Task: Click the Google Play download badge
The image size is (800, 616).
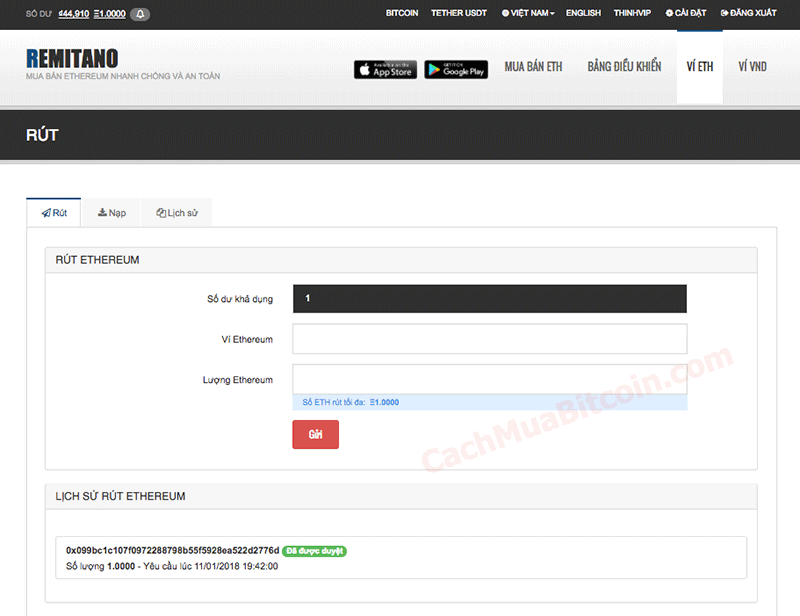Action: point(456,69)
